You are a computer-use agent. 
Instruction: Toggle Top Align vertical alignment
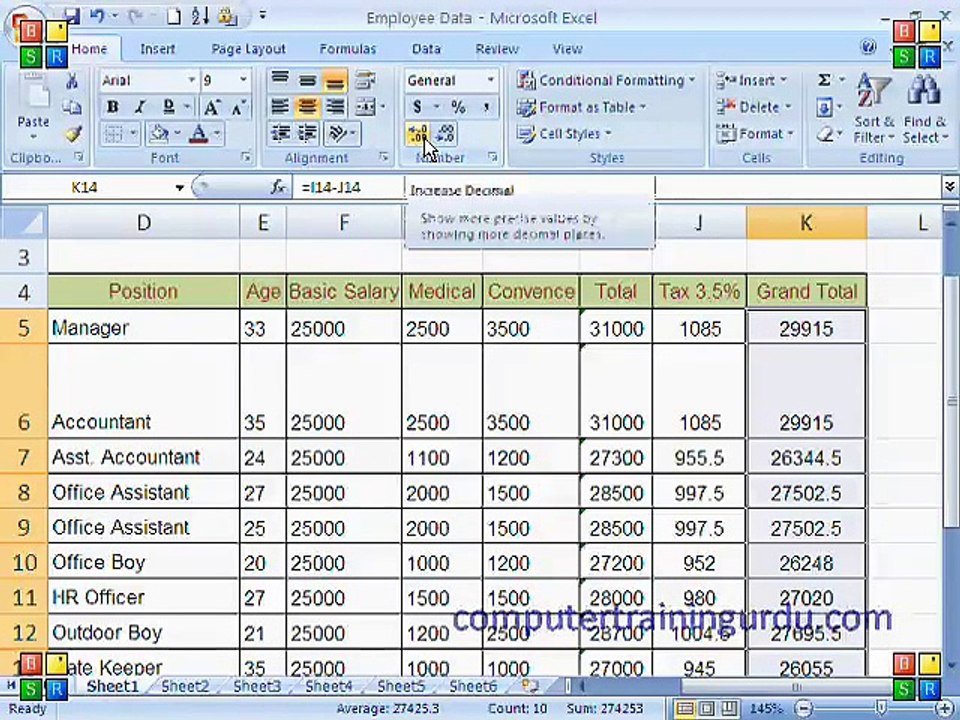(280, 80)
